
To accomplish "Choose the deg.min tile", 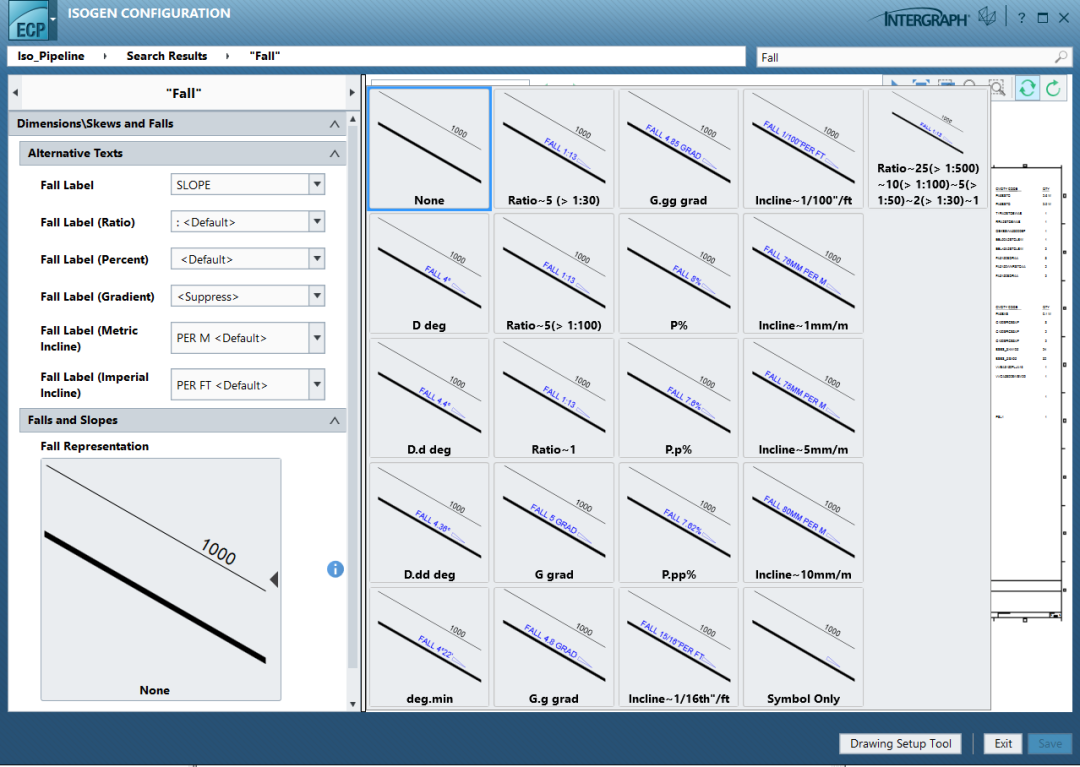I will [x=429, y=647].
